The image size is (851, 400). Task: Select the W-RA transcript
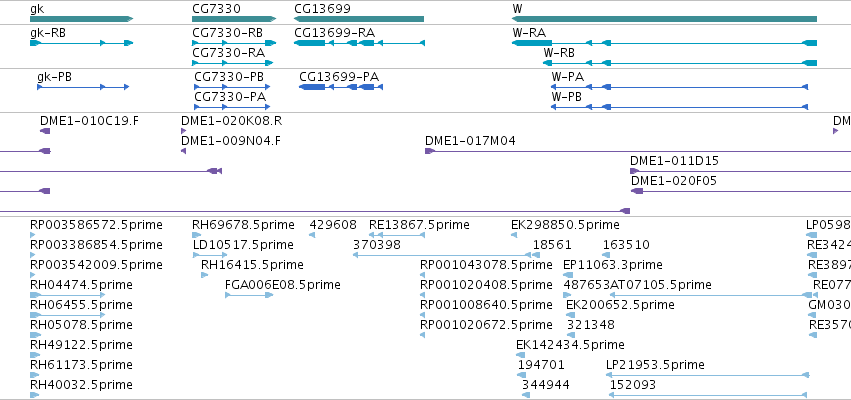(664, 43)
